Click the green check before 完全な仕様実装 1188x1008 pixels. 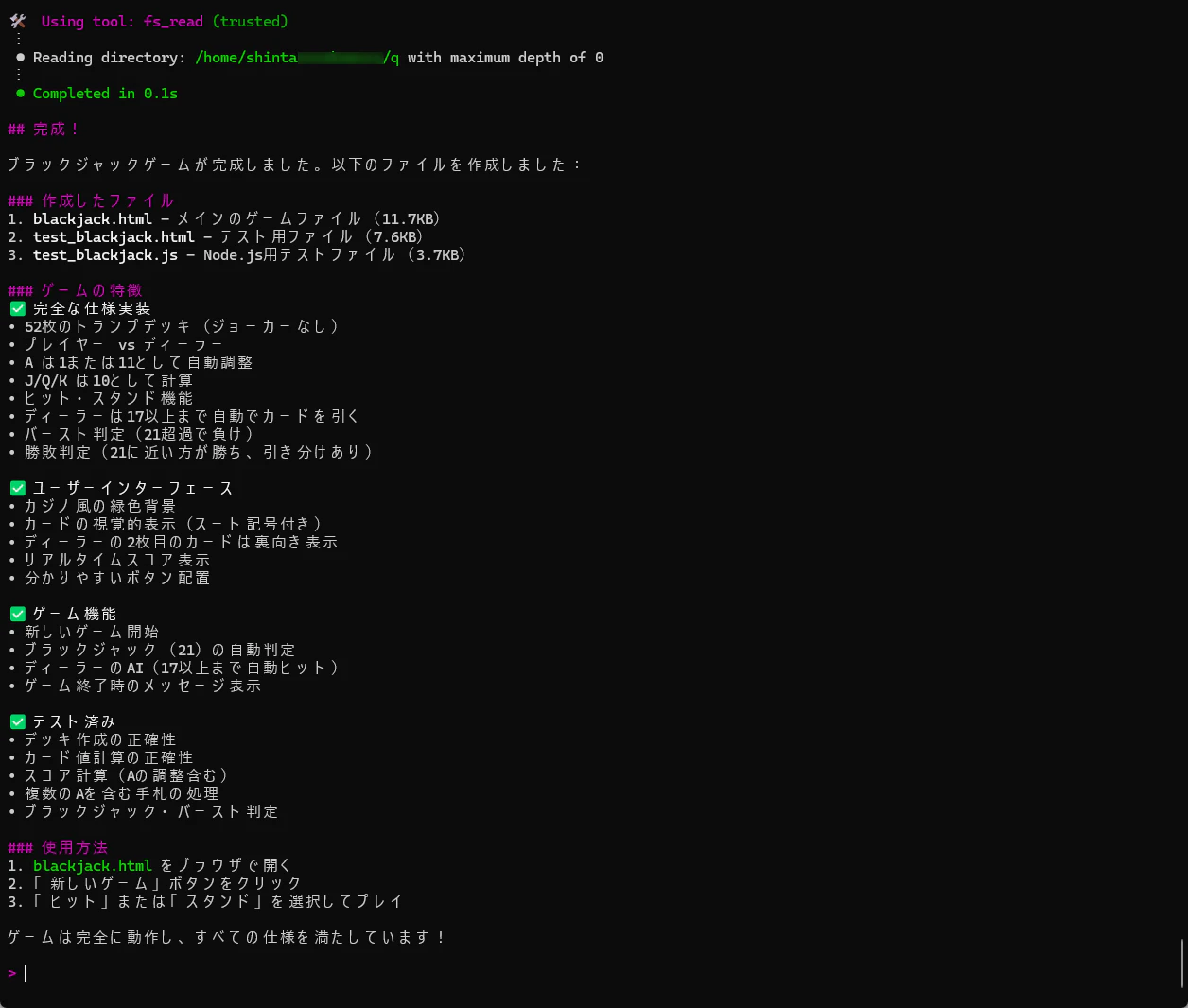coord(17,308)
